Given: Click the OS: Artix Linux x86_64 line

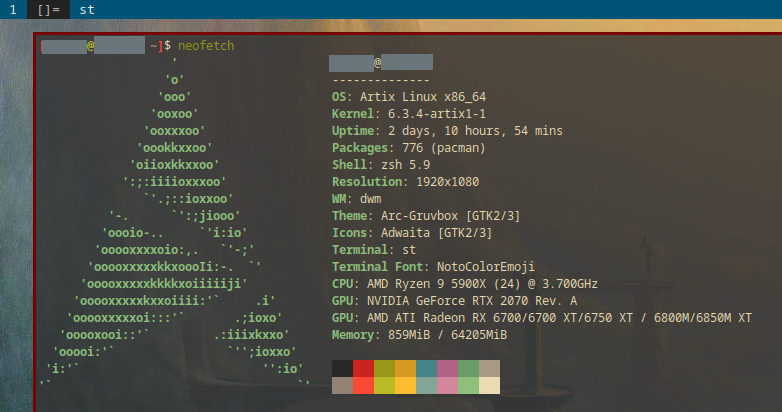Looking at the screenshot, I should [409, 96].
